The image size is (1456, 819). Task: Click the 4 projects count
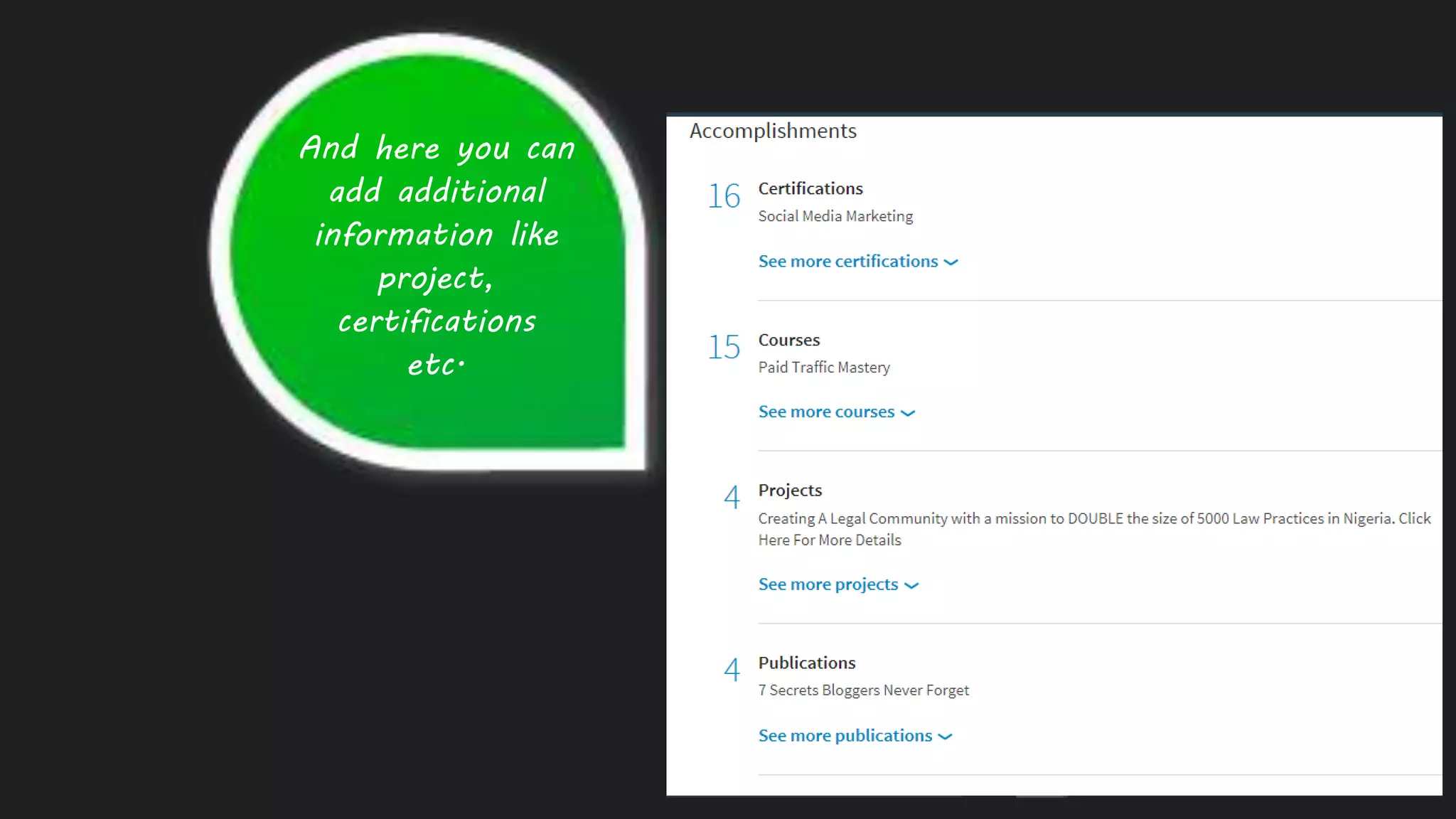[732, 497]
